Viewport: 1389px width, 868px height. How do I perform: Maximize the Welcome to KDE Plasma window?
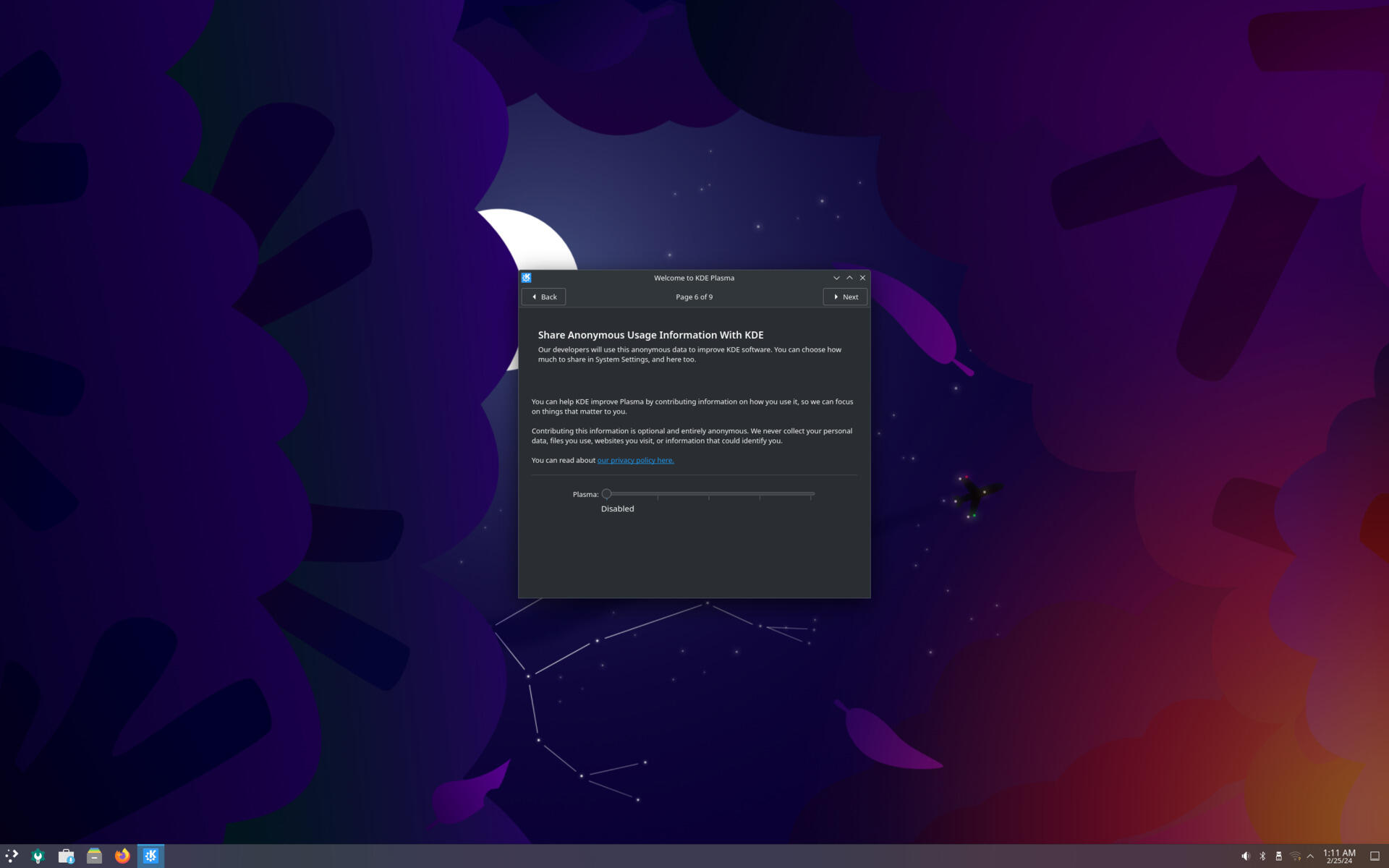click(849, 278)
